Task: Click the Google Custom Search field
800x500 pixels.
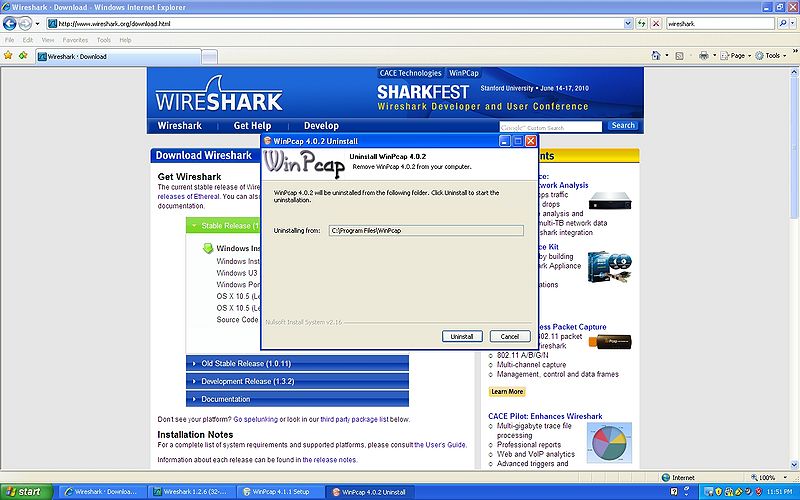Action: pyautogui.click(x=551, y=127)
